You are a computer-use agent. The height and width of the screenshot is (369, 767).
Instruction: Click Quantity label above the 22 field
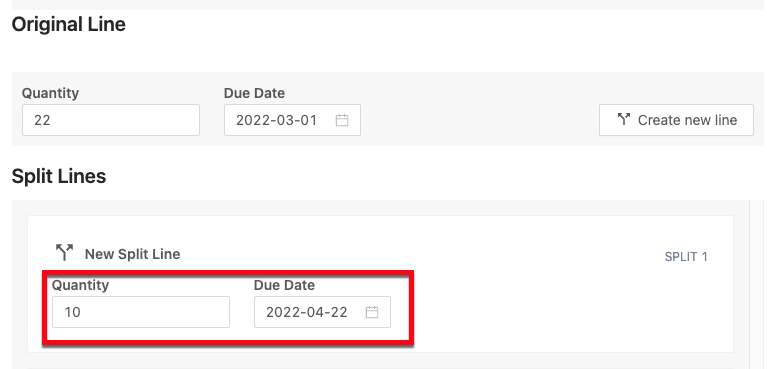pyautogui.click(x=50, y=93)
